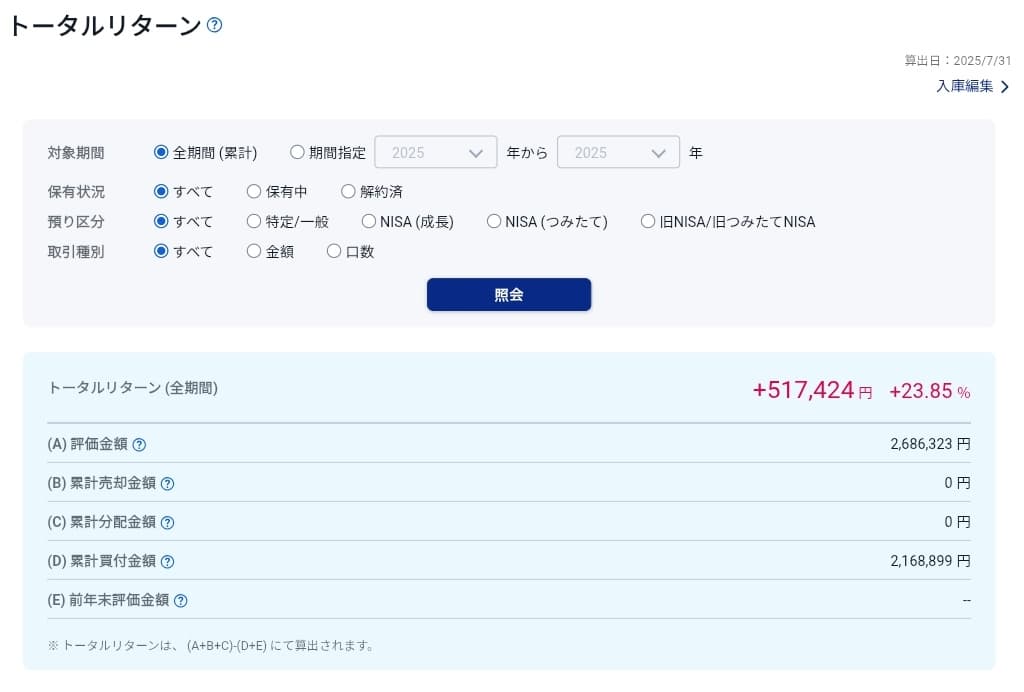Open the 入庫編集 link
The height and width of the screenshot is (692, 1024).
point(964,87)
